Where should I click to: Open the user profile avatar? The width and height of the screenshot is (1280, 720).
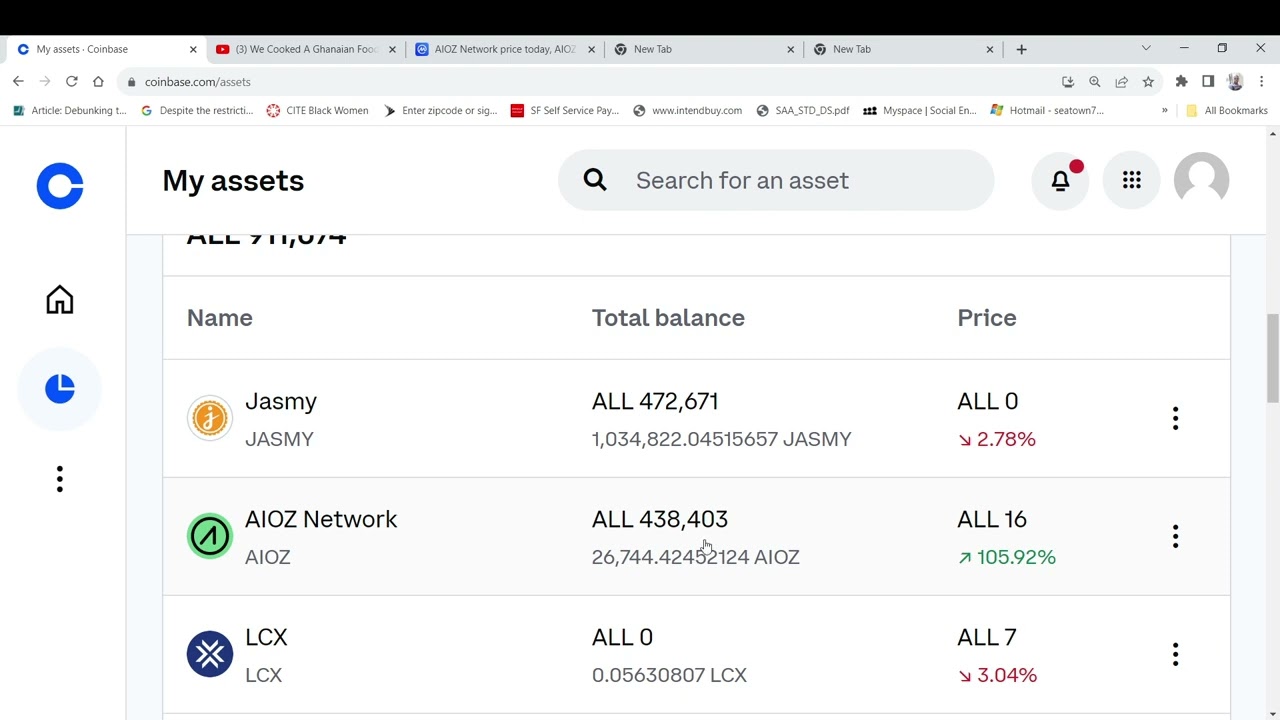(x=1201, y=181)
